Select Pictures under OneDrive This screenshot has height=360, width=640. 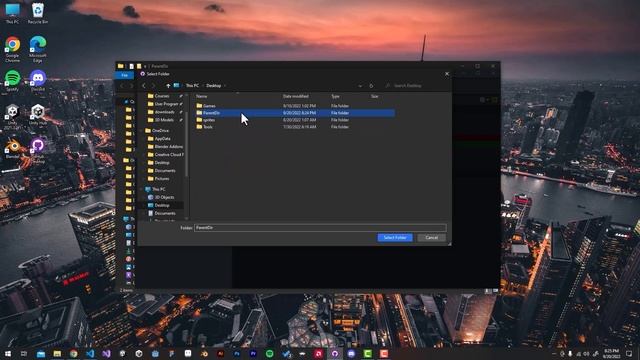[x=162, y=178]
